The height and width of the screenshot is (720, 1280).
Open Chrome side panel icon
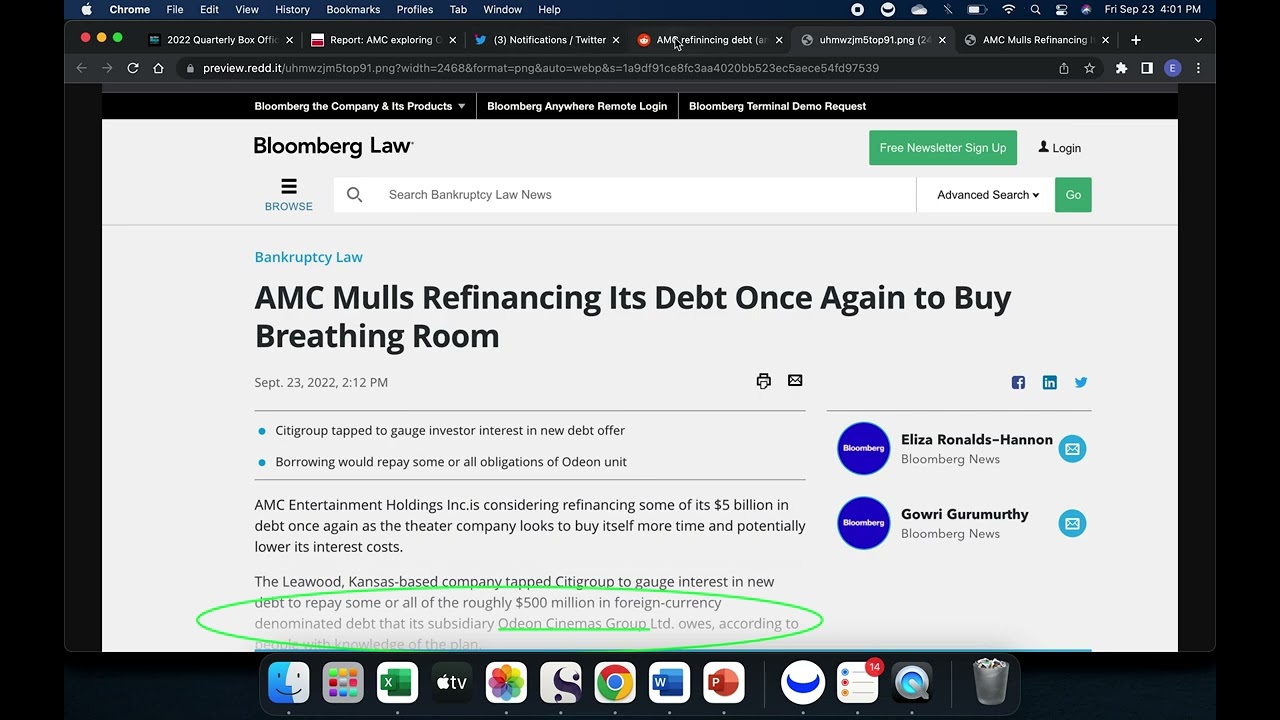[1147, 68]
